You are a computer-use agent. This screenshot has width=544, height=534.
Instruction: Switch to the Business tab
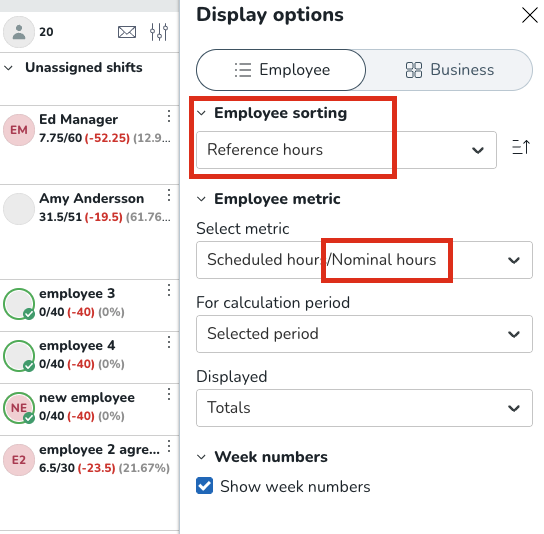(449, 70)
